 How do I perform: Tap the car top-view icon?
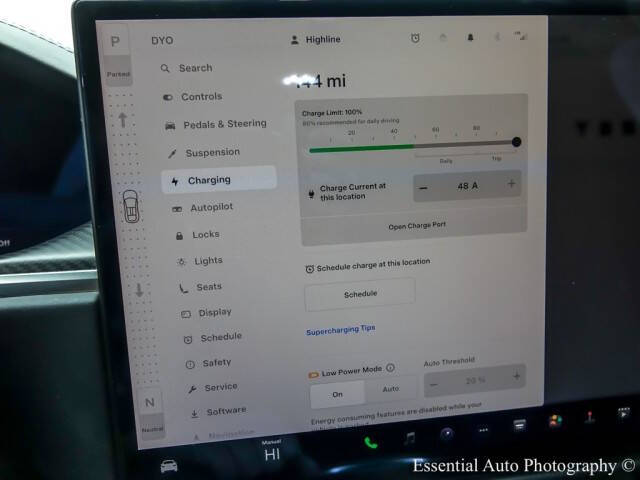(x=131, y=207)
